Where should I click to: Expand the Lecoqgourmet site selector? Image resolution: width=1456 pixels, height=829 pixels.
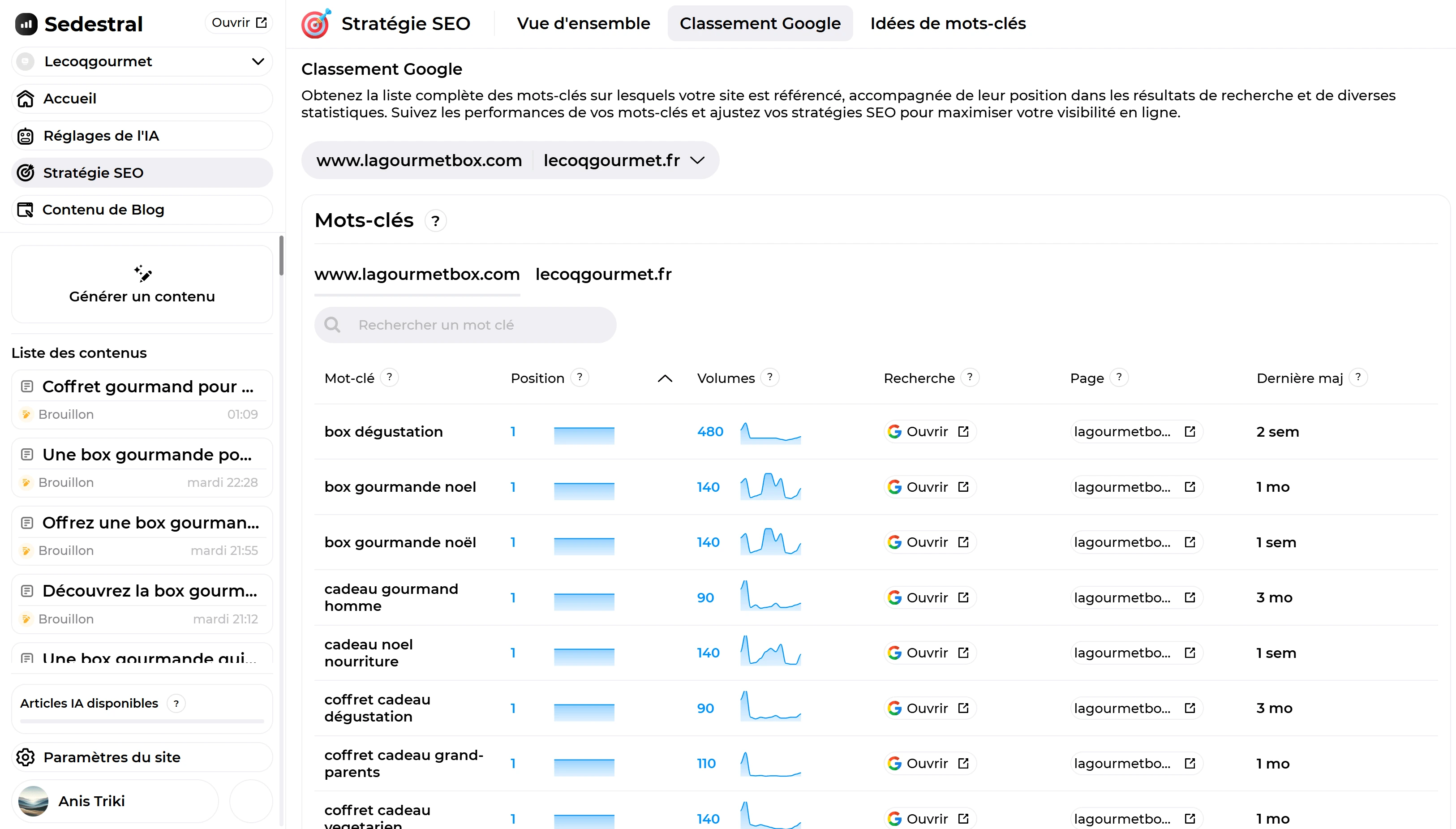pyautogui.click(x=142, y=61)
